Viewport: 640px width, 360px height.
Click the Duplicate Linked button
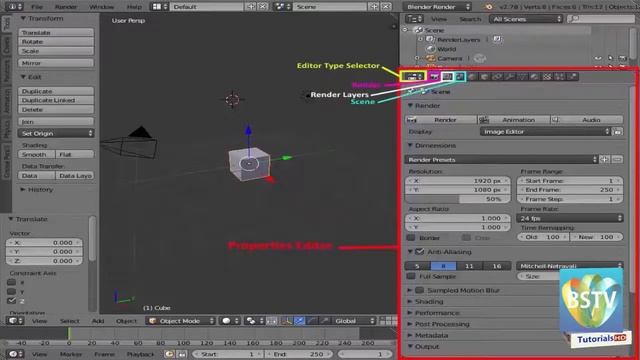pos(56,100)
